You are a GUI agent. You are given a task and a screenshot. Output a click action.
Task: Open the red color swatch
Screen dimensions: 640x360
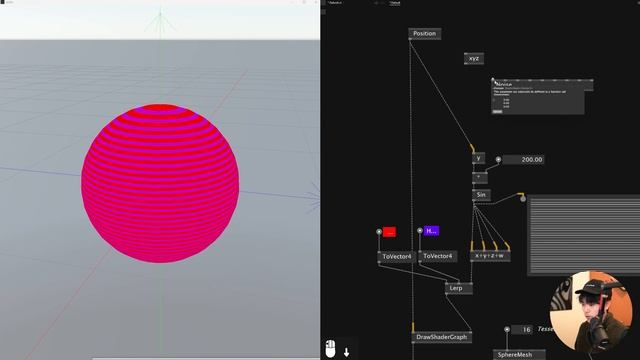389,232
